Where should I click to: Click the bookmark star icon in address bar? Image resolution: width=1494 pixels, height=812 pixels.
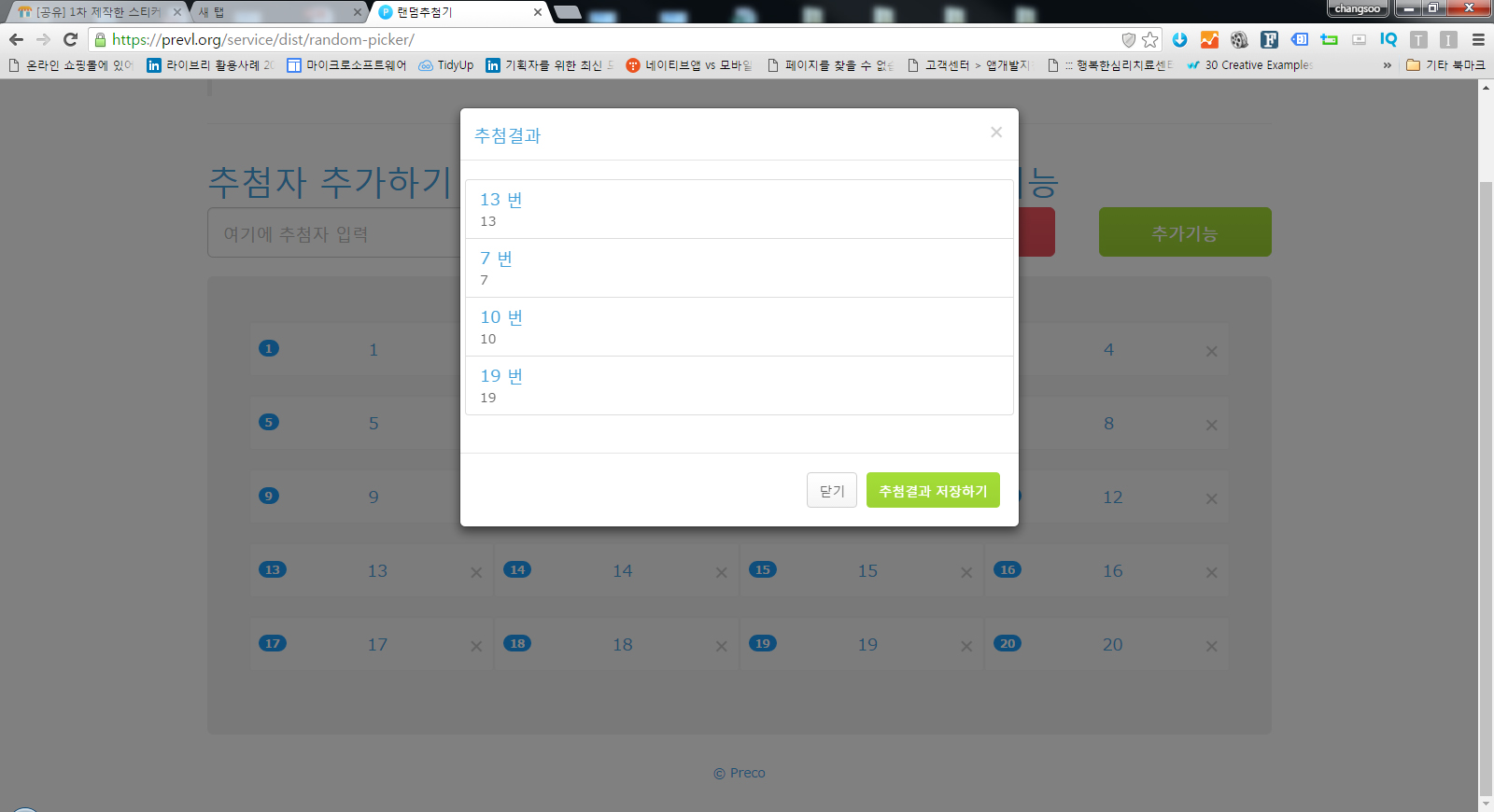pos(1150,39)
